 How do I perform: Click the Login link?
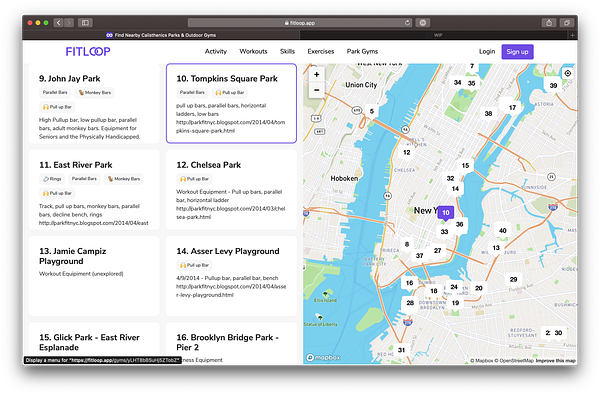click(x=487, y=51)
